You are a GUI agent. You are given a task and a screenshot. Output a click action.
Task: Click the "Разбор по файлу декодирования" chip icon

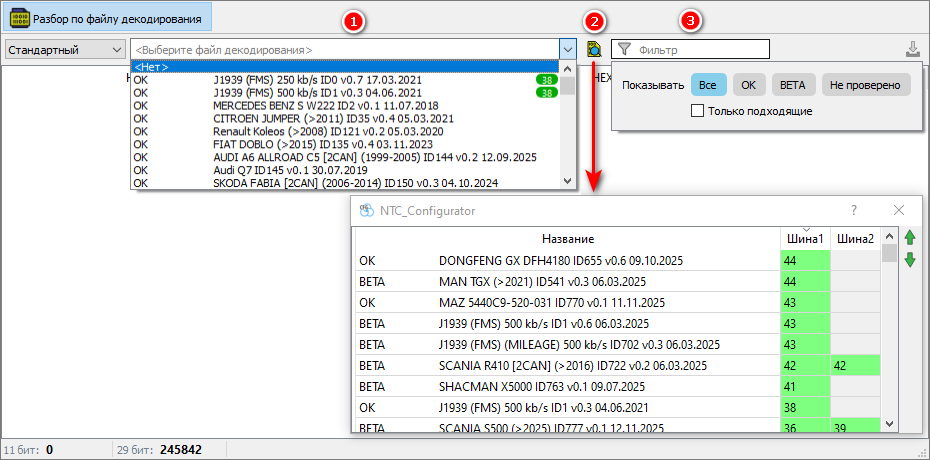pyautogui.click(x=20, y=17)
